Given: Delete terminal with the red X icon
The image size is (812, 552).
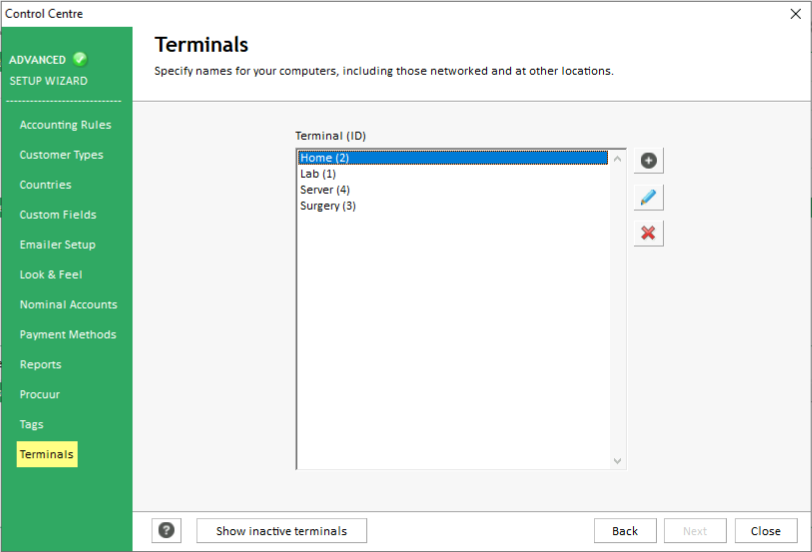Looking at the screenshot, I should (x=648, y=233).
